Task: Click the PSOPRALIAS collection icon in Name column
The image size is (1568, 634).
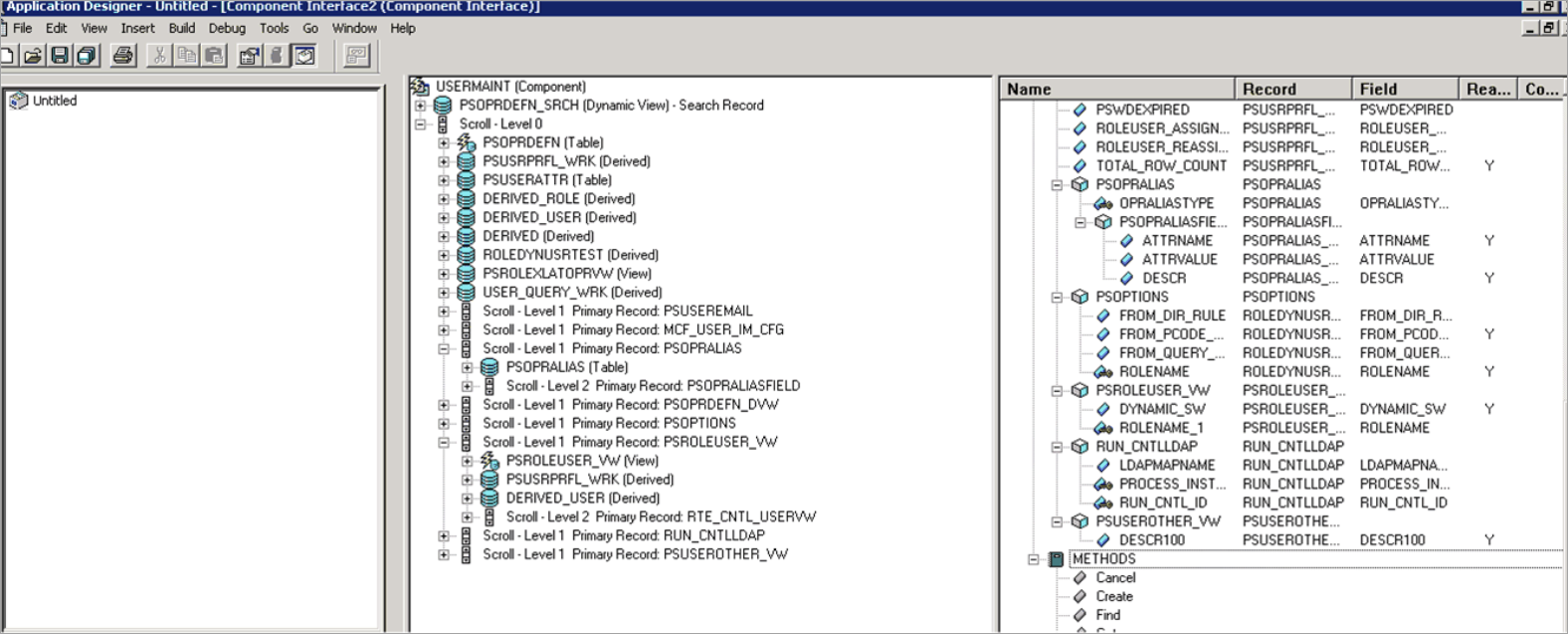Action: click(1079, 185)
